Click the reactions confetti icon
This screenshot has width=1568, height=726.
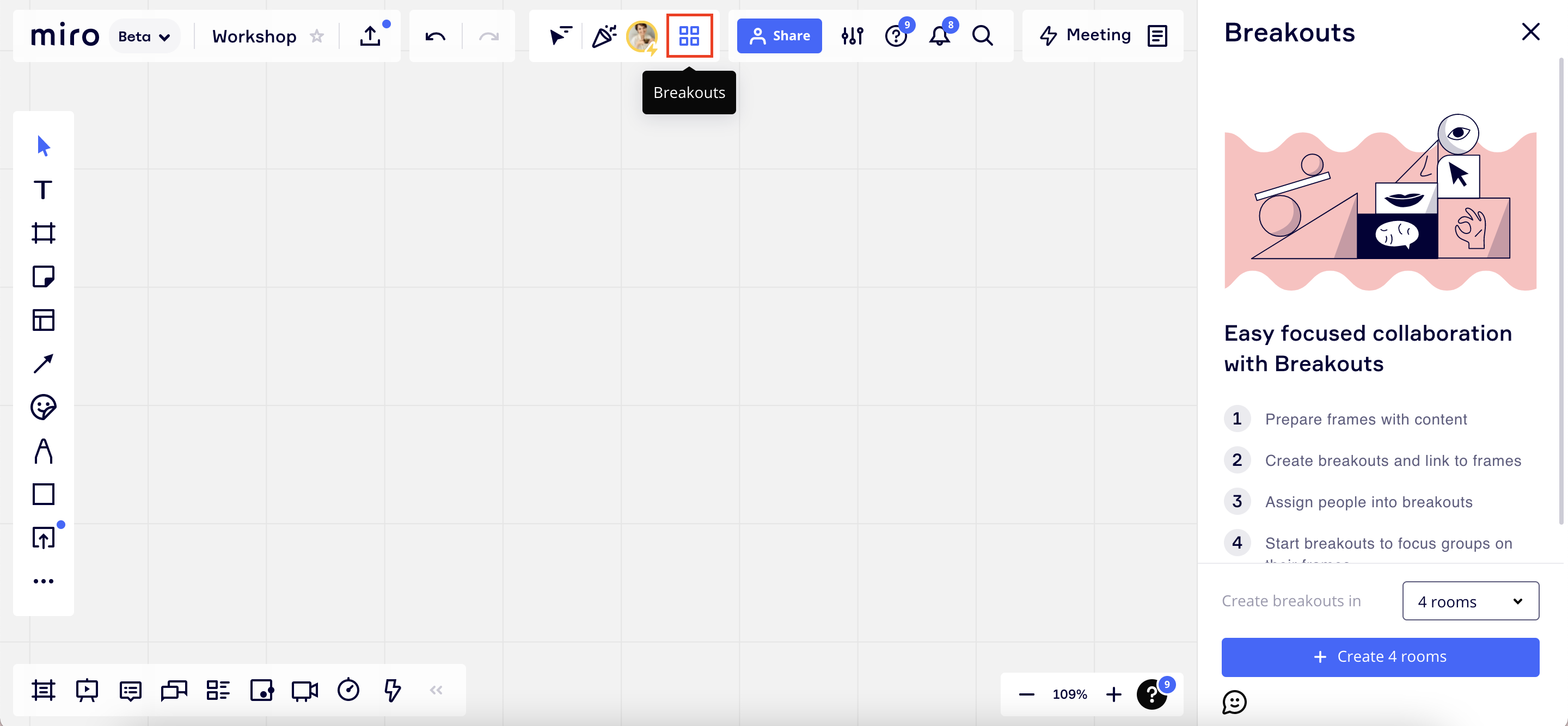pos(604,36)
